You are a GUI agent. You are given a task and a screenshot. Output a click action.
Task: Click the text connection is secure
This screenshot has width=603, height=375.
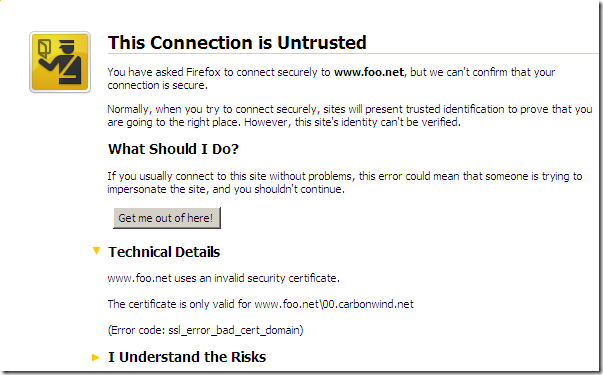click(157, 85)
